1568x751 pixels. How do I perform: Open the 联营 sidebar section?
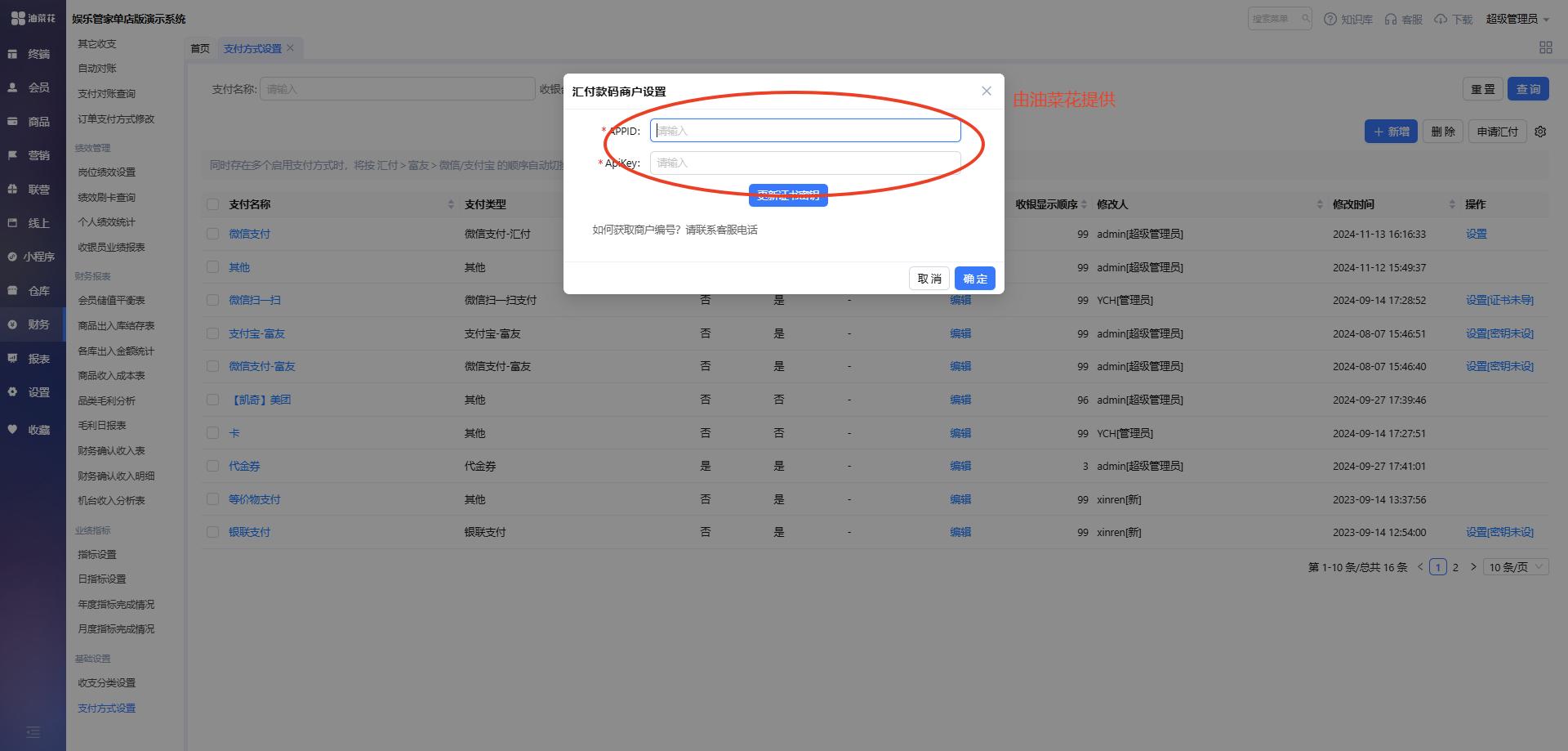[33, 190]
